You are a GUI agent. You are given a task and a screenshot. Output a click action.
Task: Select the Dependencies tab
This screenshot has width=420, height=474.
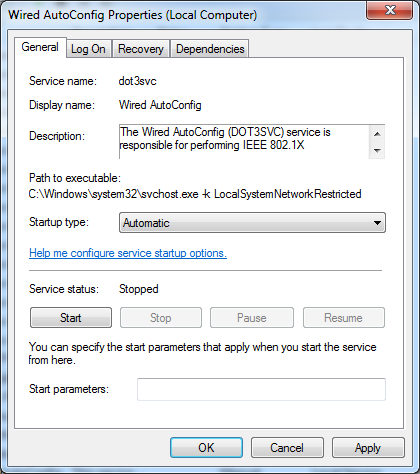click(210, 49)
